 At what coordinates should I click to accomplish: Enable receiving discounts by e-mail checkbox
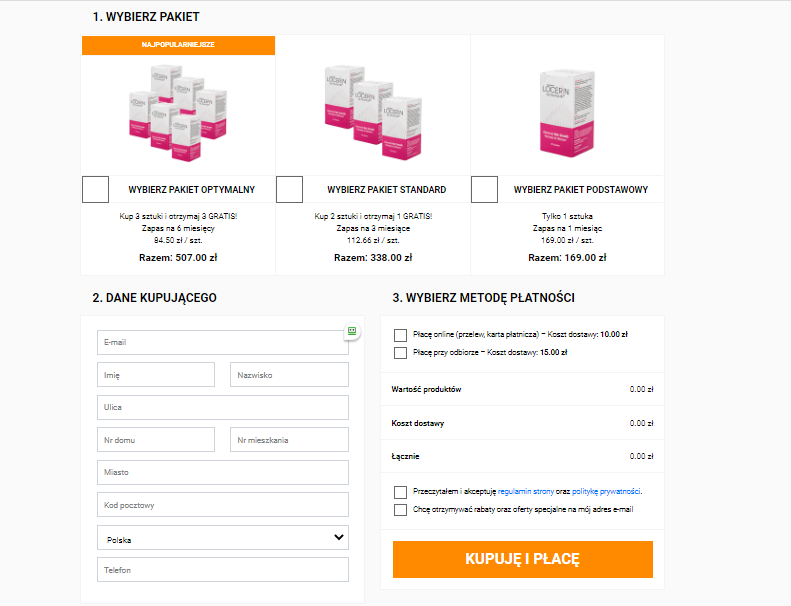[x=400, y=509]
